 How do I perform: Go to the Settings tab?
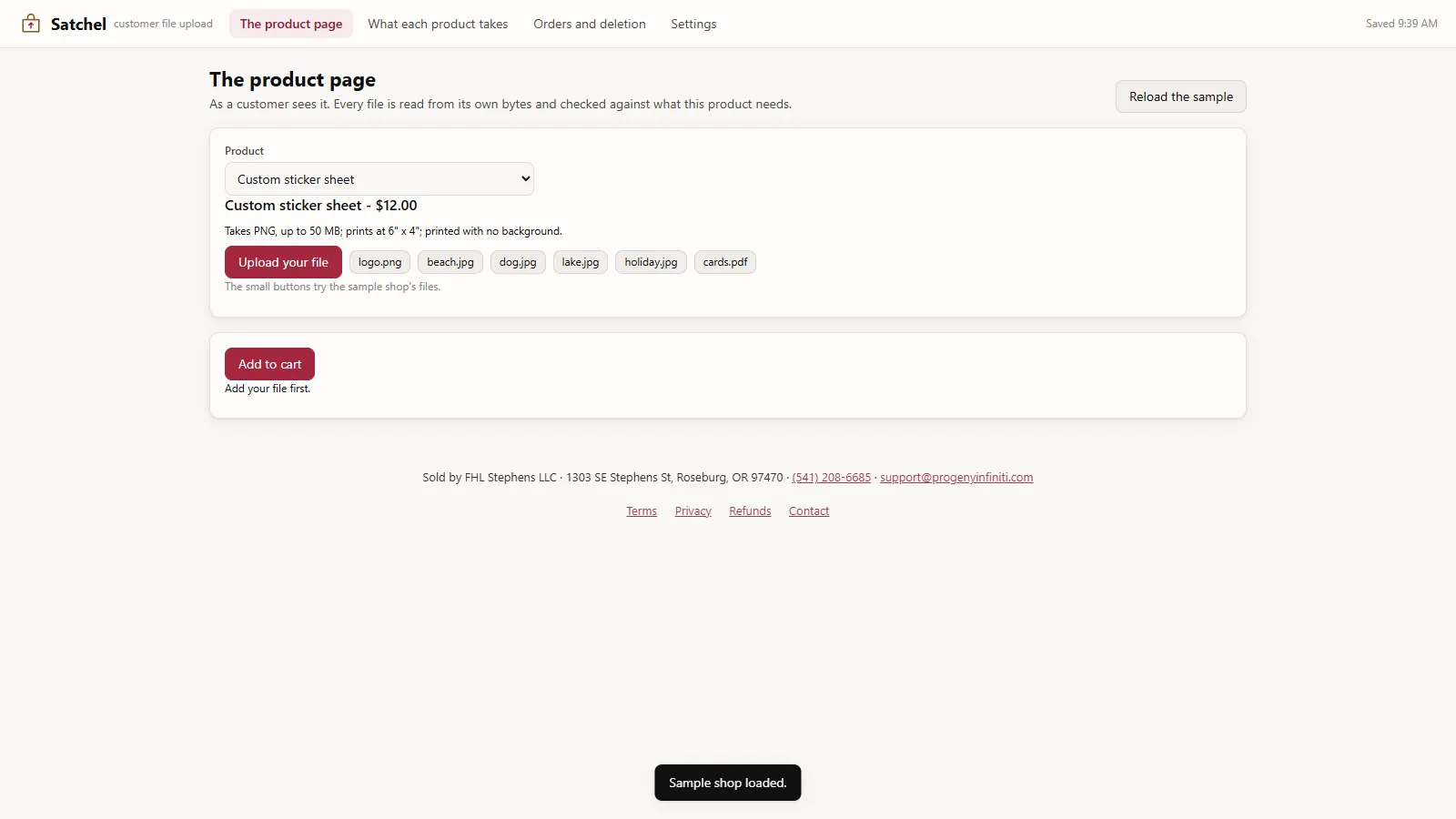pos(693,24)
